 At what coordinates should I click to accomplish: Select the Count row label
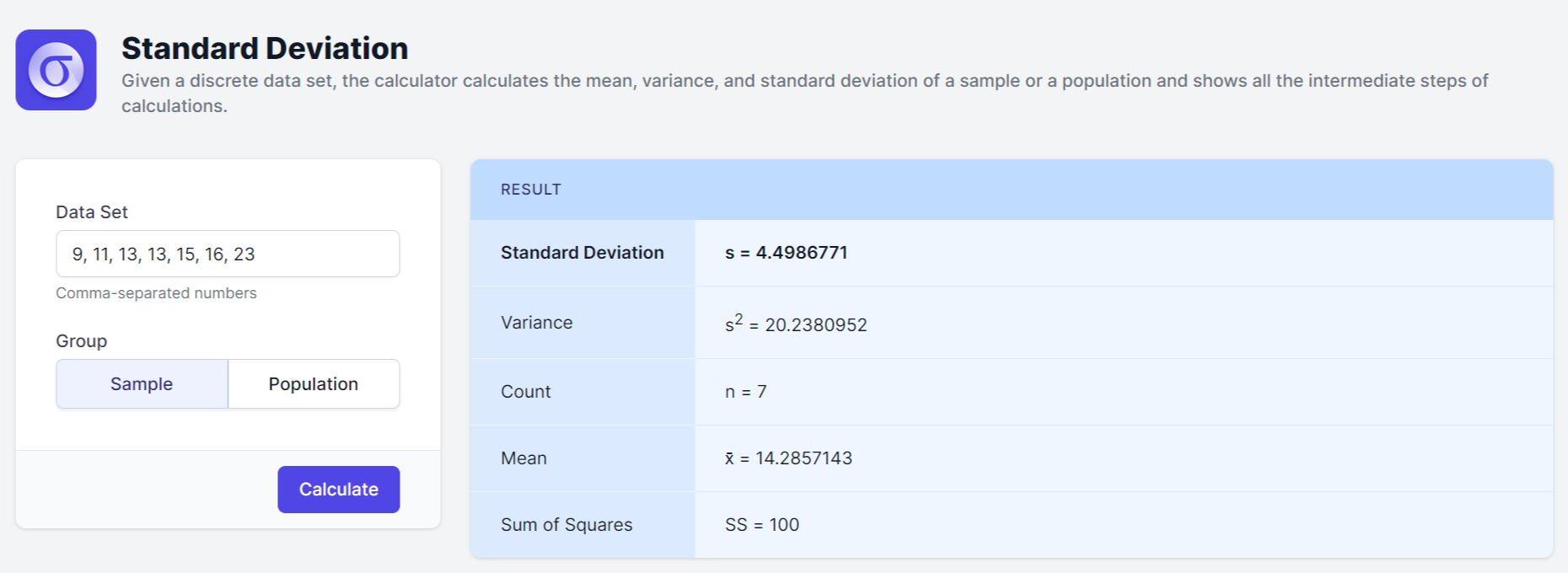tap(525, 392)
